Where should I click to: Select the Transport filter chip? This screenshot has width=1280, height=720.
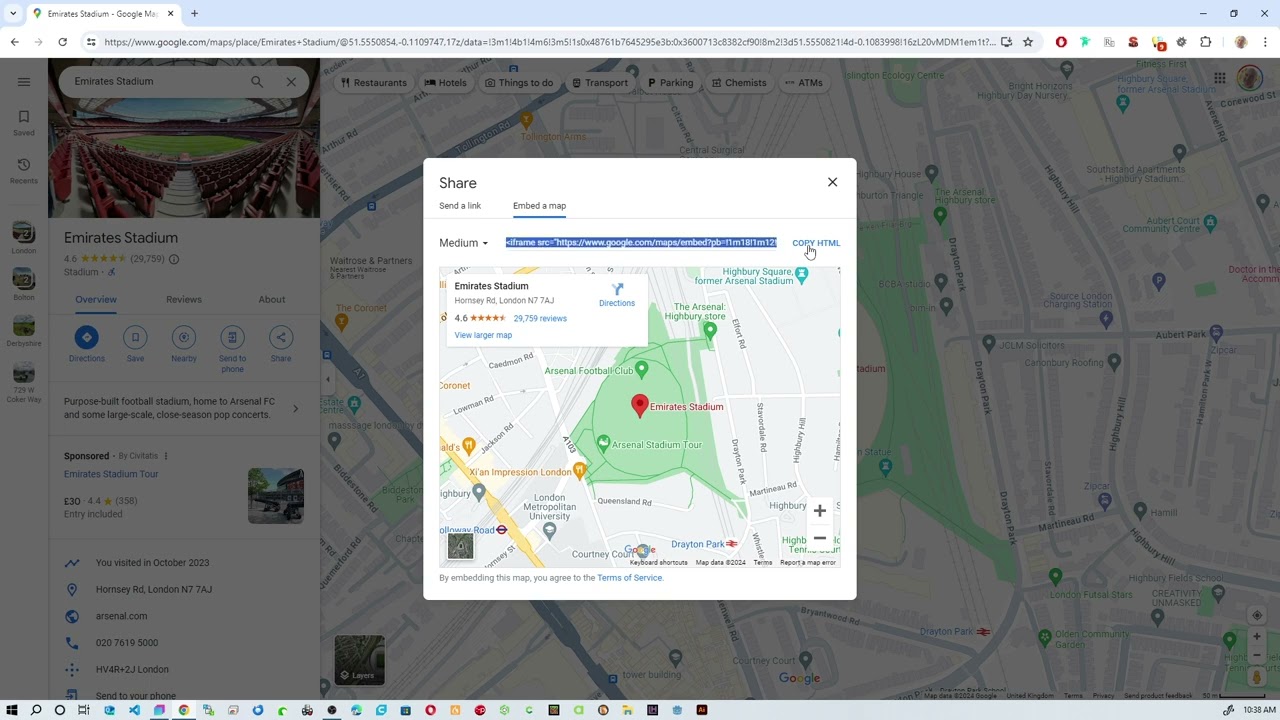599,83
